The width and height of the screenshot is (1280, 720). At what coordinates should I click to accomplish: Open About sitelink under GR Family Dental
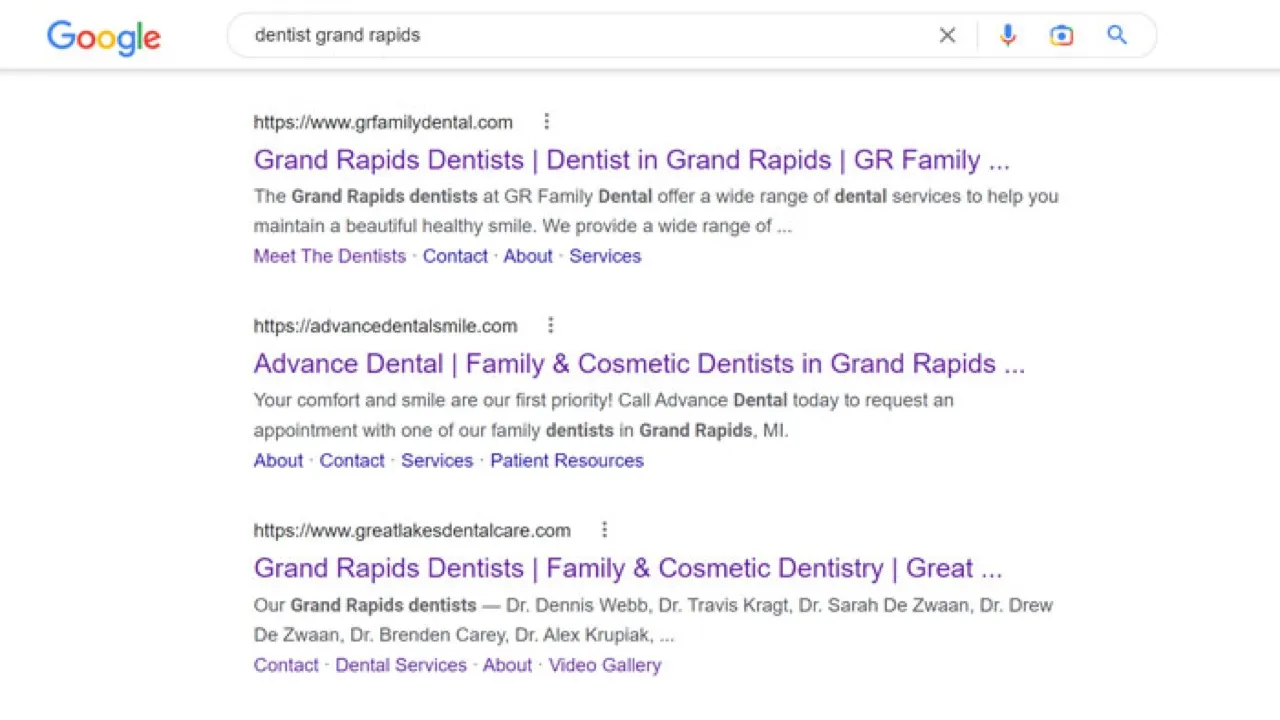[528, 256]
